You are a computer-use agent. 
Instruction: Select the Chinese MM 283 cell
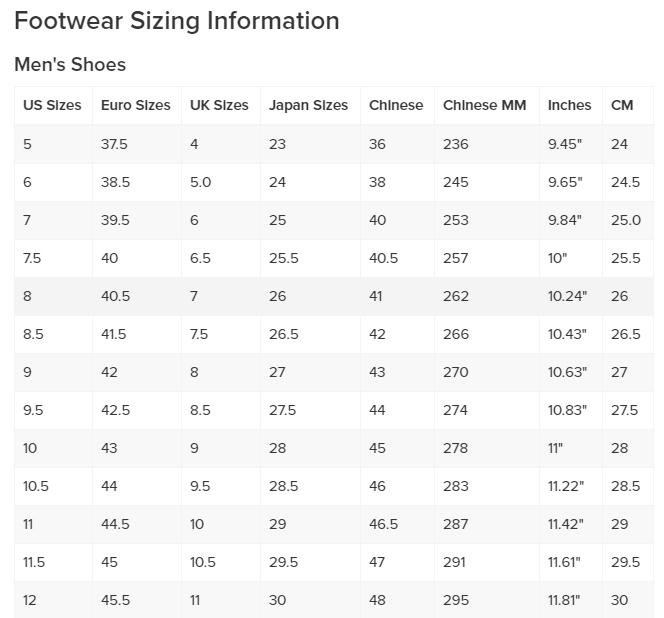click(x=455, y=486)
